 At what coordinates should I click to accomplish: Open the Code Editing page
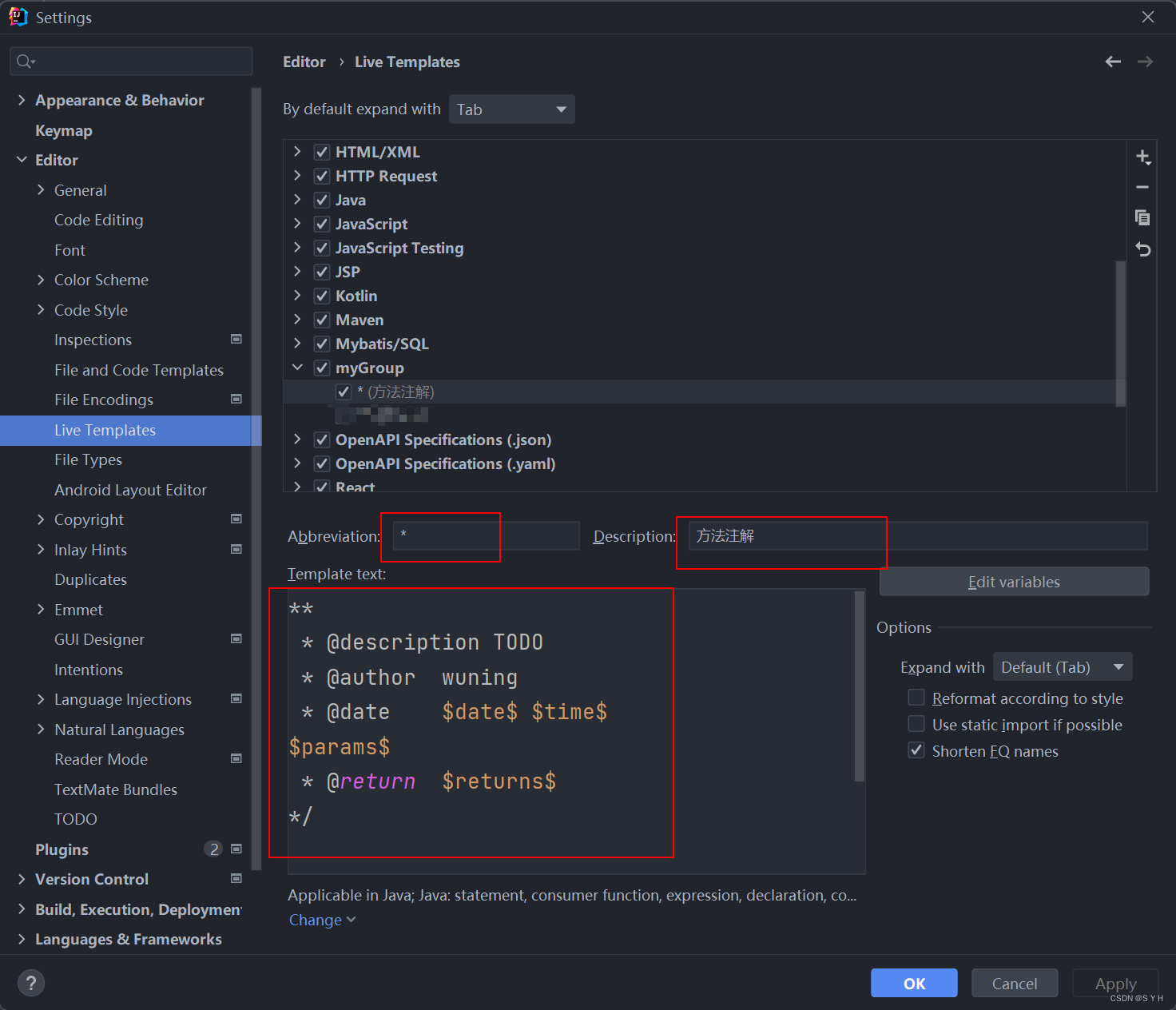point(99,220)
